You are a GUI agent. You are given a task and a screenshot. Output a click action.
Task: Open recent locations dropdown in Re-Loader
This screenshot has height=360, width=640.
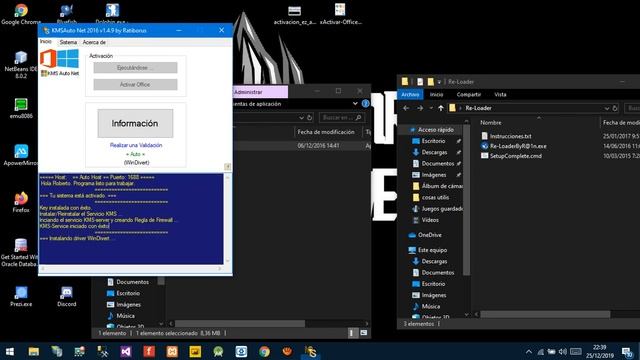[431, 108]
